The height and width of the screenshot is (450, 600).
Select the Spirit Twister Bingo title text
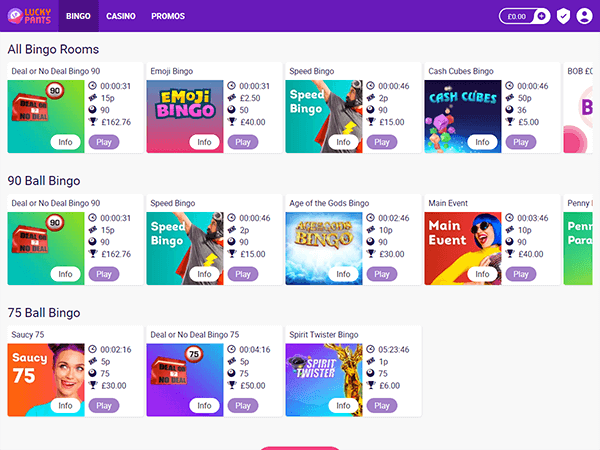click(x=324, y=335)
